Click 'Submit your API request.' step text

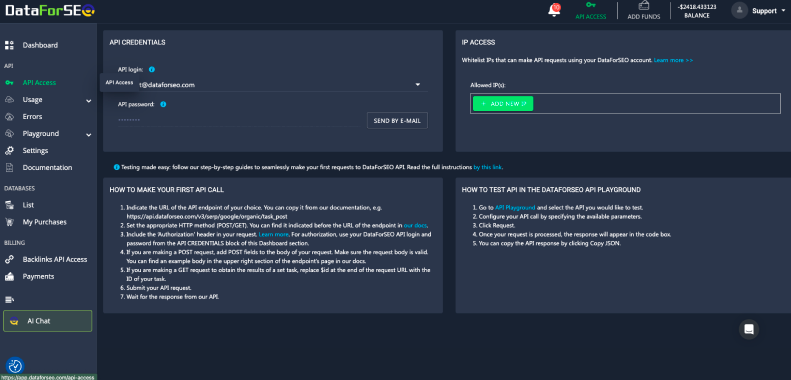(x=159, y=288)
